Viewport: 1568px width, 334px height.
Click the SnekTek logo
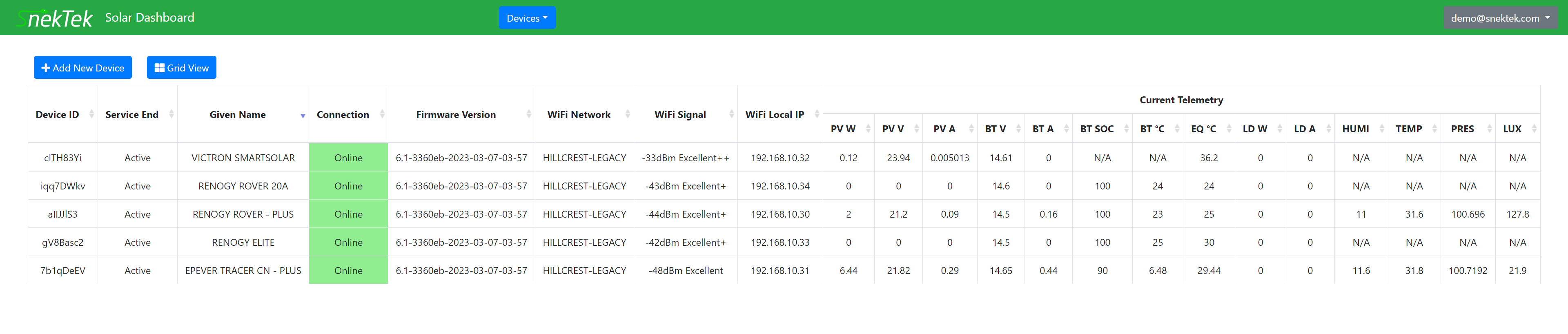pos(55,18)
